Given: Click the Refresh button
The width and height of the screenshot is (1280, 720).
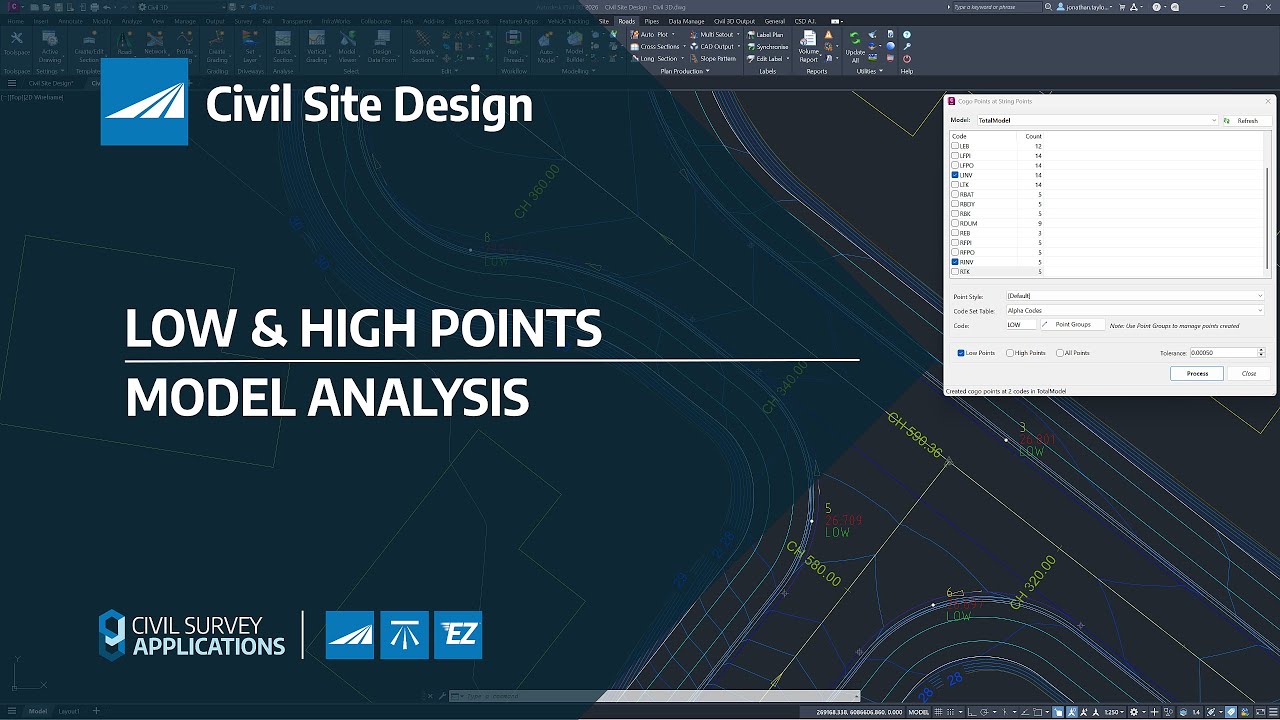Looking at the screenshot, I should point(1247,120).
